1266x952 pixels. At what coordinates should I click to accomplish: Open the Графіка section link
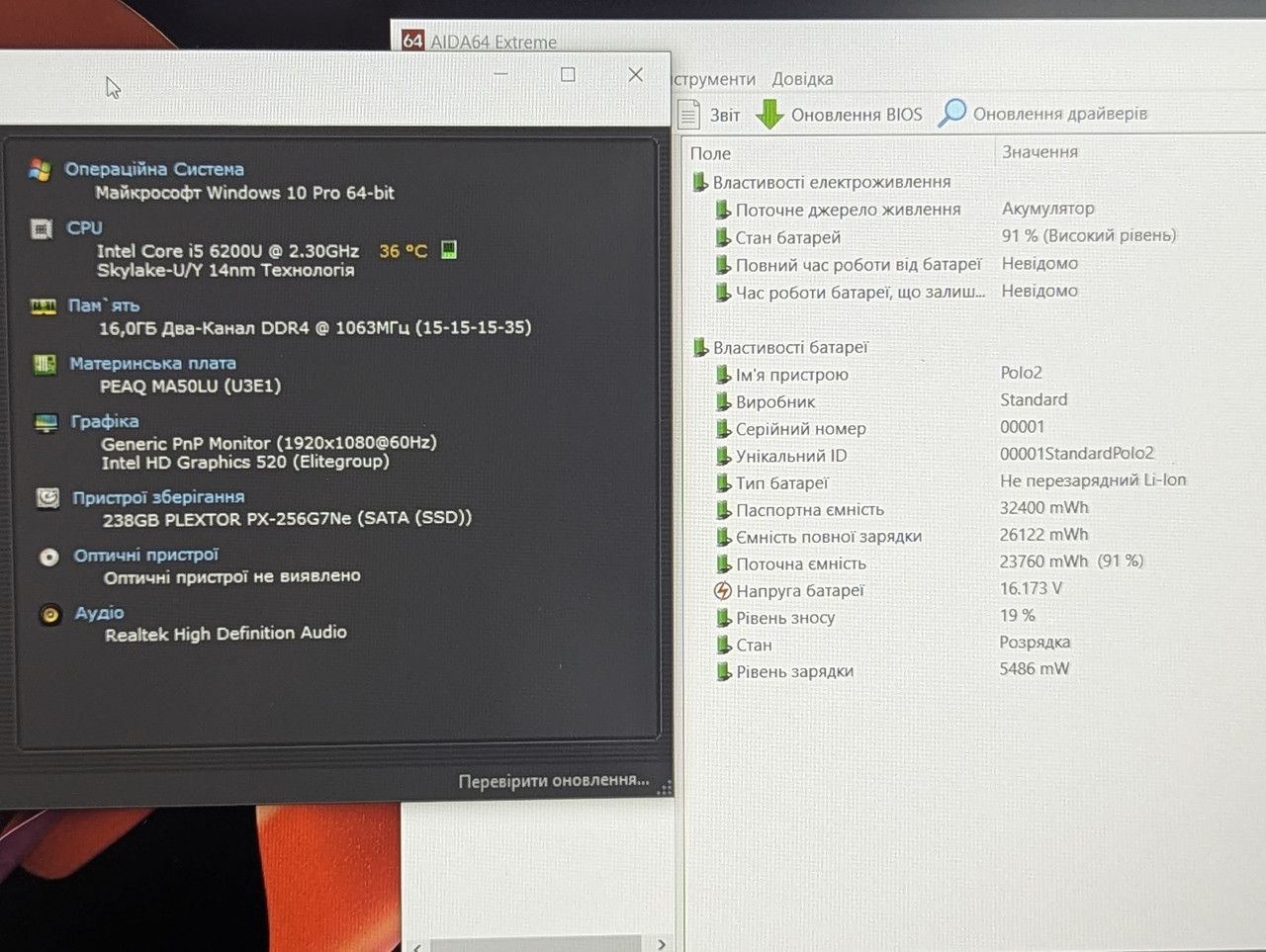105,421
